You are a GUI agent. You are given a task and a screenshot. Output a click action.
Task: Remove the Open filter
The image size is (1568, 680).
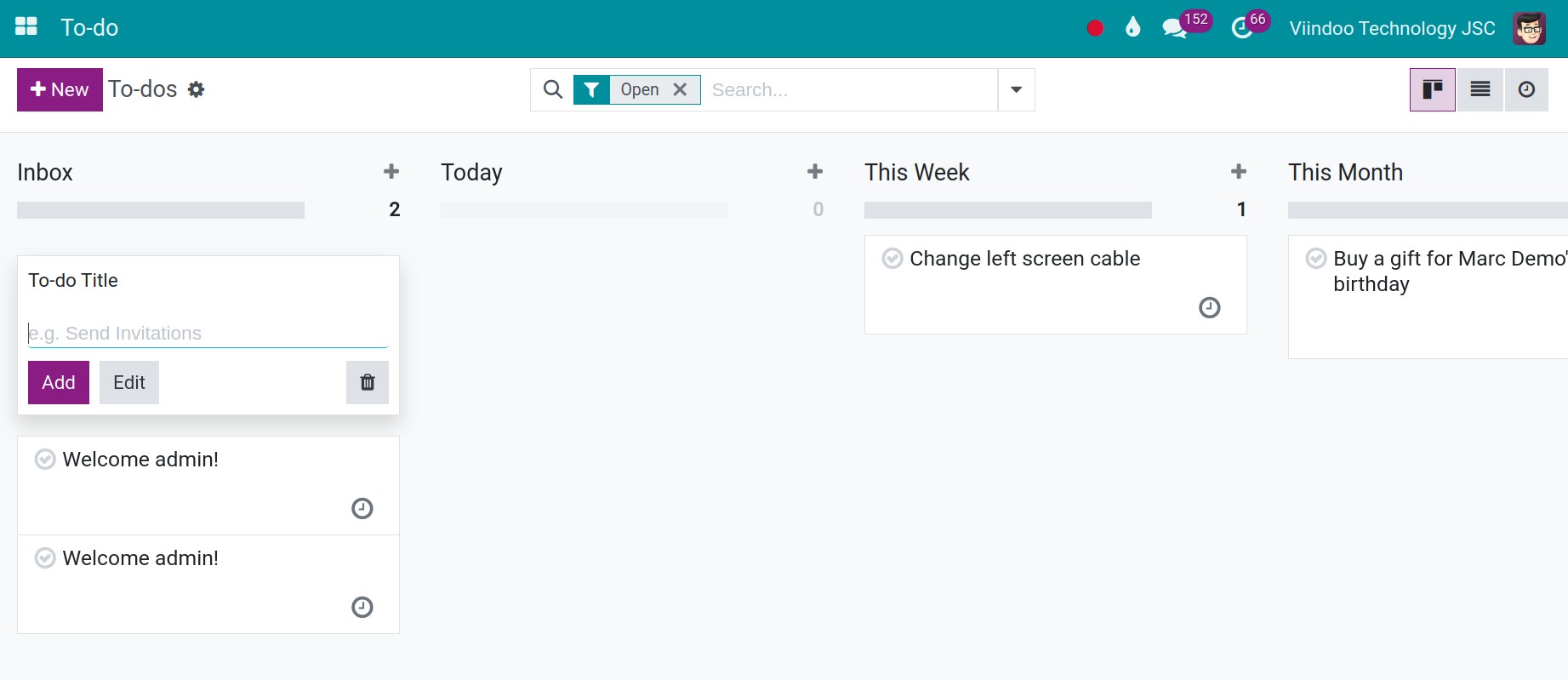tap(680, 89)
